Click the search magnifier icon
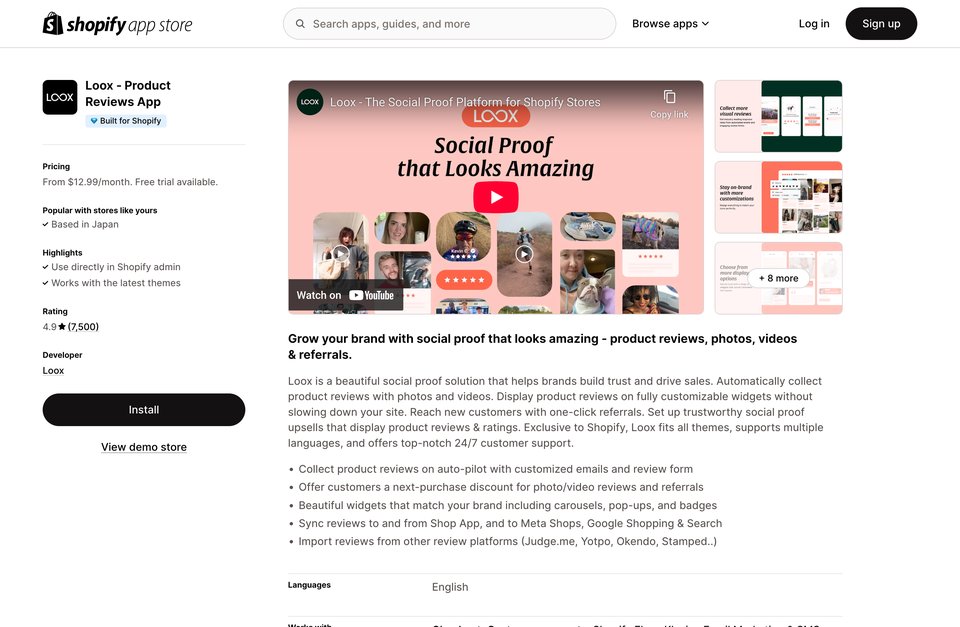960x627 pixels. [300, 24]
